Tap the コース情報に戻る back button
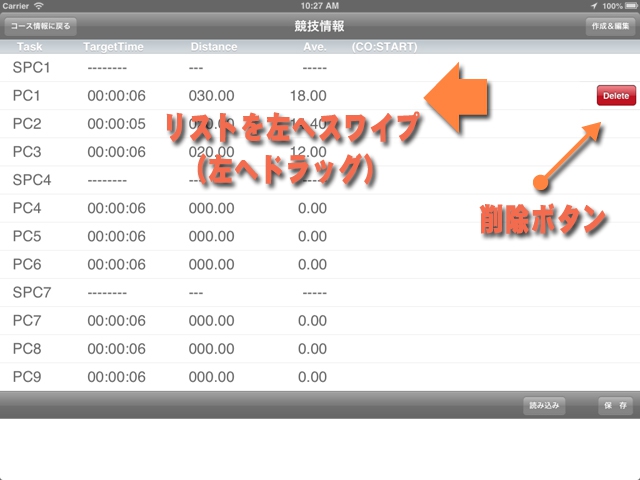Viewport: 640px width, 480px height. [x=39, y=26]
